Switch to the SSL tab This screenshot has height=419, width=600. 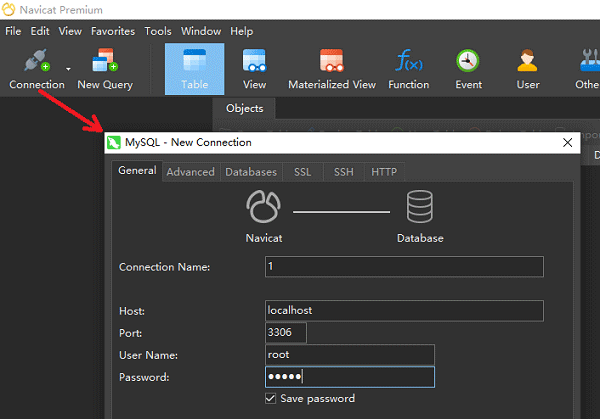[x=302, y=172]
